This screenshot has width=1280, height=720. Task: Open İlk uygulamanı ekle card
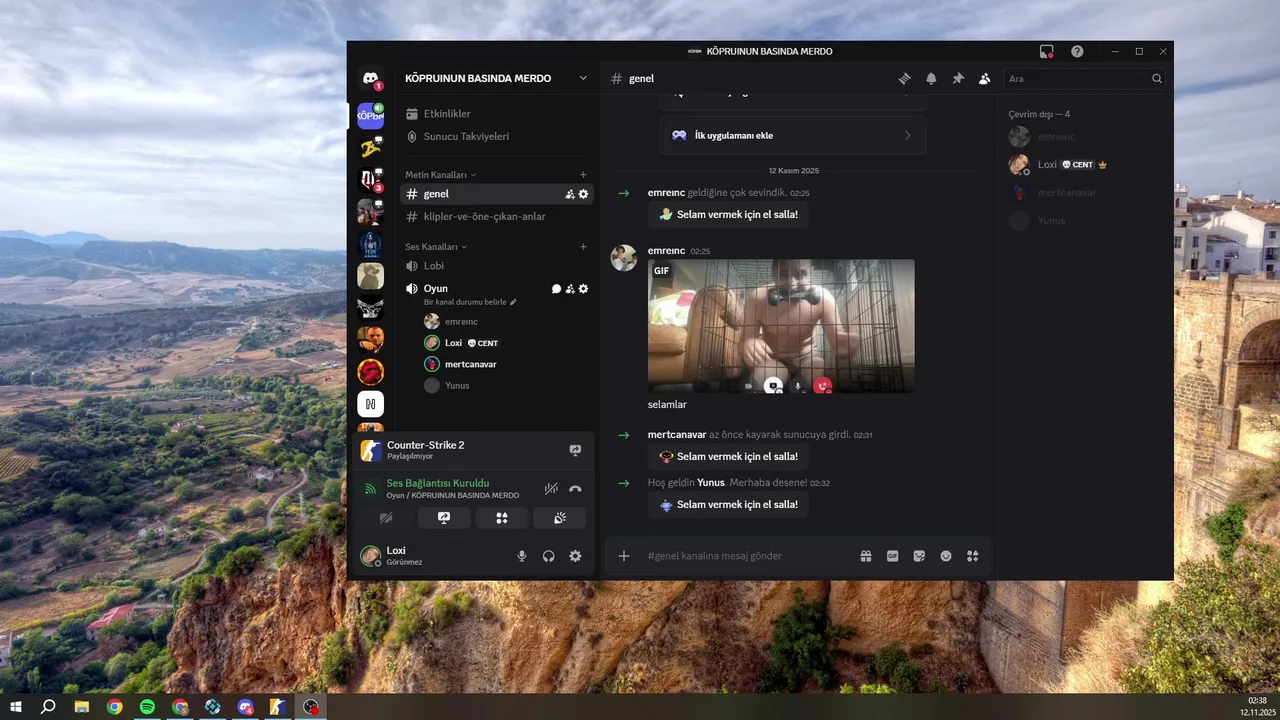click(x=792, y=135)
